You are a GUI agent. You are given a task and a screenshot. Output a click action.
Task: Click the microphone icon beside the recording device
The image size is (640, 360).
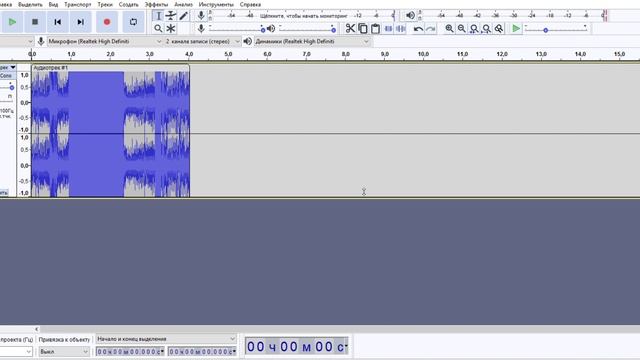(x=41, y=41)
